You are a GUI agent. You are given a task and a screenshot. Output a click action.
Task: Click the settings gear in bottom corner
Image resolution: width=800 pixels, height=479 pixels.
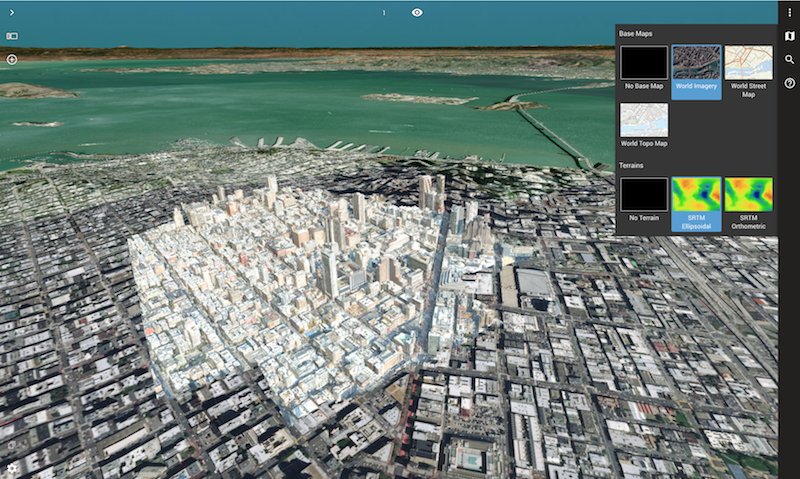click(12, 468)
